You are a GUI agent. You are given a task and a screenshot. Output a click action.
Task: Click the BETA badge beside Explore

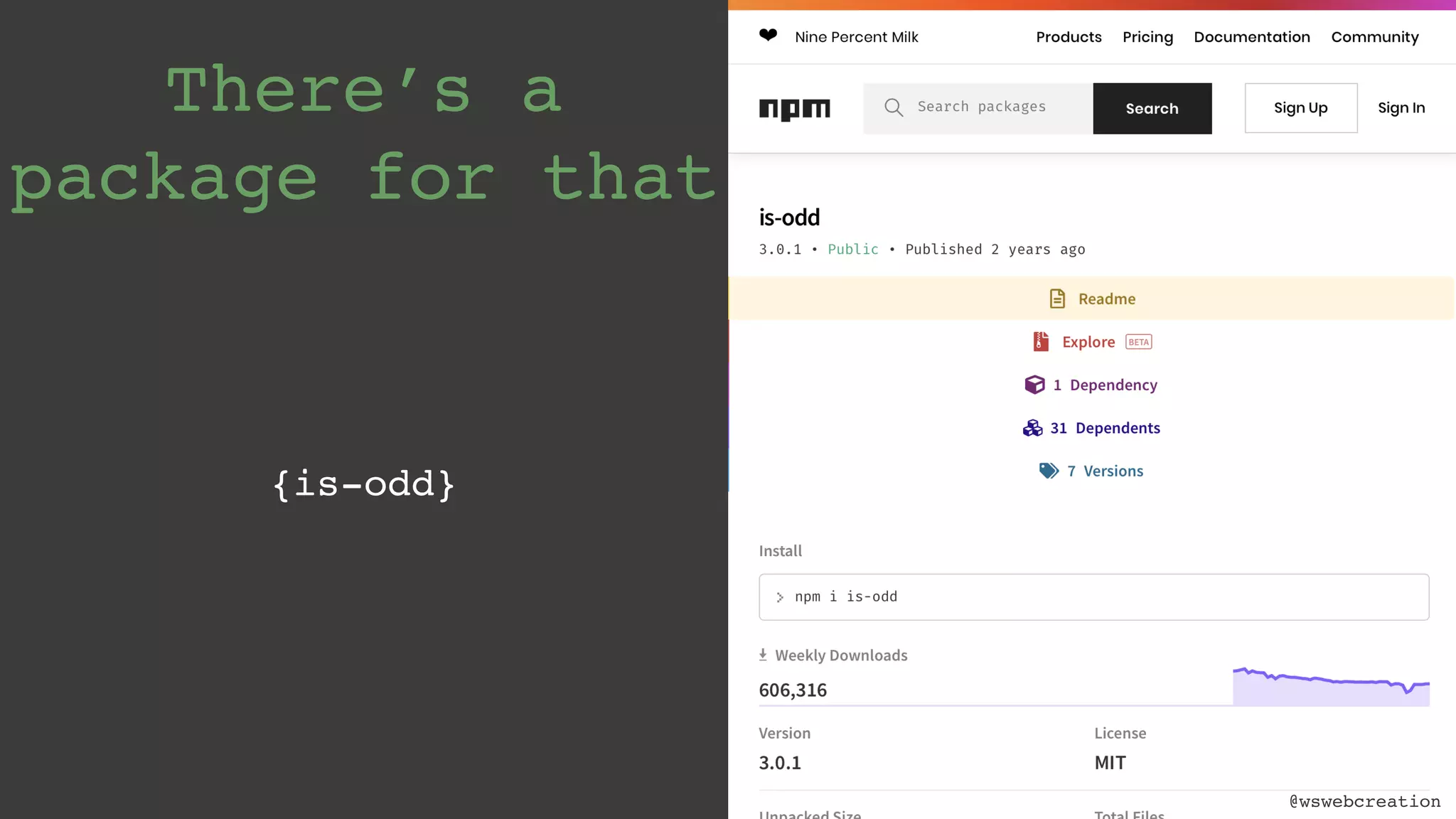click(1138, 342)
